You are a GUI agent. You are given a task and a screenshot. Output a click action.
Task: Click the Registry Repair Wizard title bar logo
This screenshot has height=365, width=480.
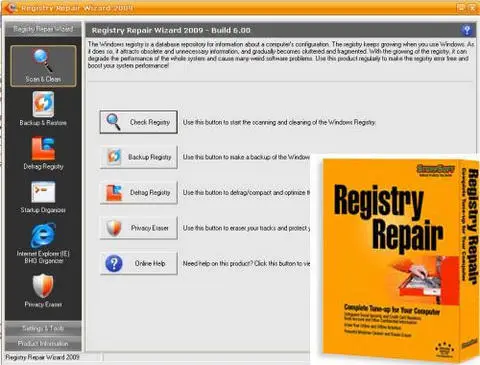[x=12, y=7]
